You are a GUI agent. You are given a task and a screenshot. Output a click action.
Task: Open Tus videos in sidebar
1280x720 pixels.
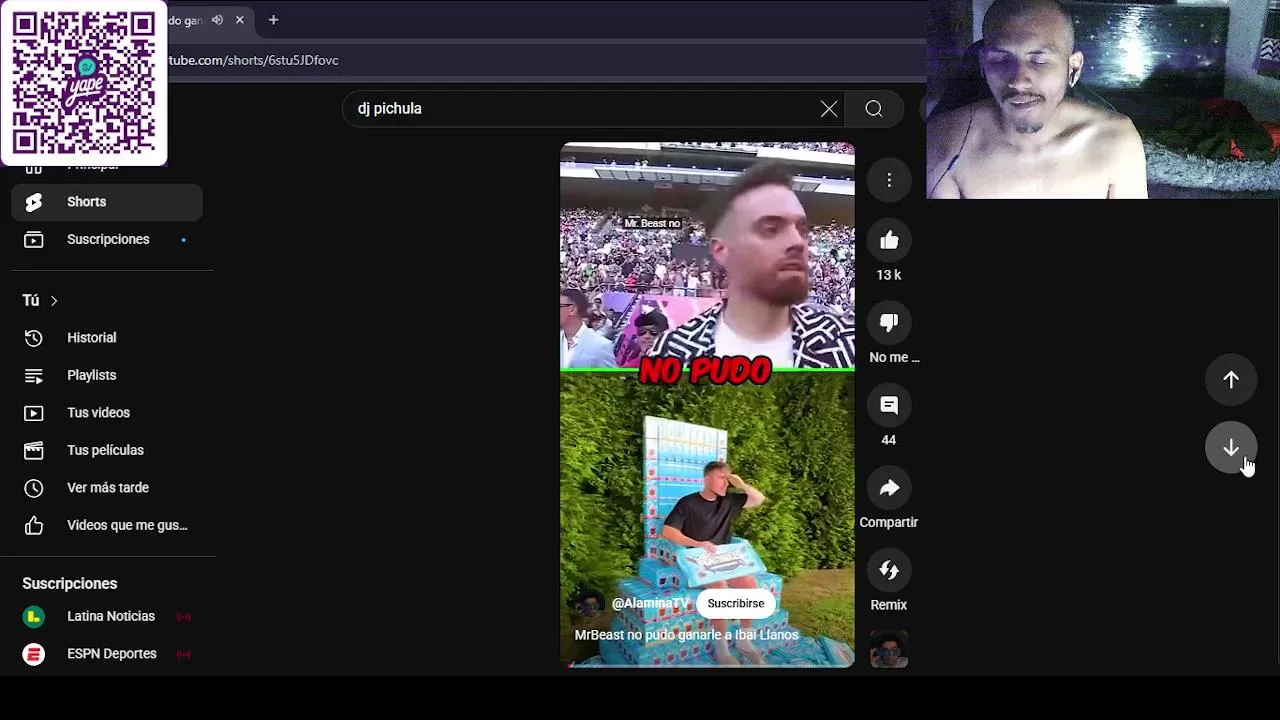107,413
